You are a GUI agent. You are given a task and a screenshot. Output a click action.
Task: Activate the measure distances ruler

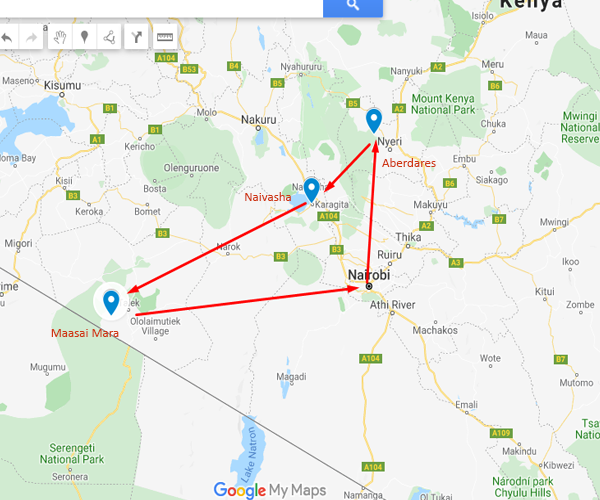click(x=165, y=37)
